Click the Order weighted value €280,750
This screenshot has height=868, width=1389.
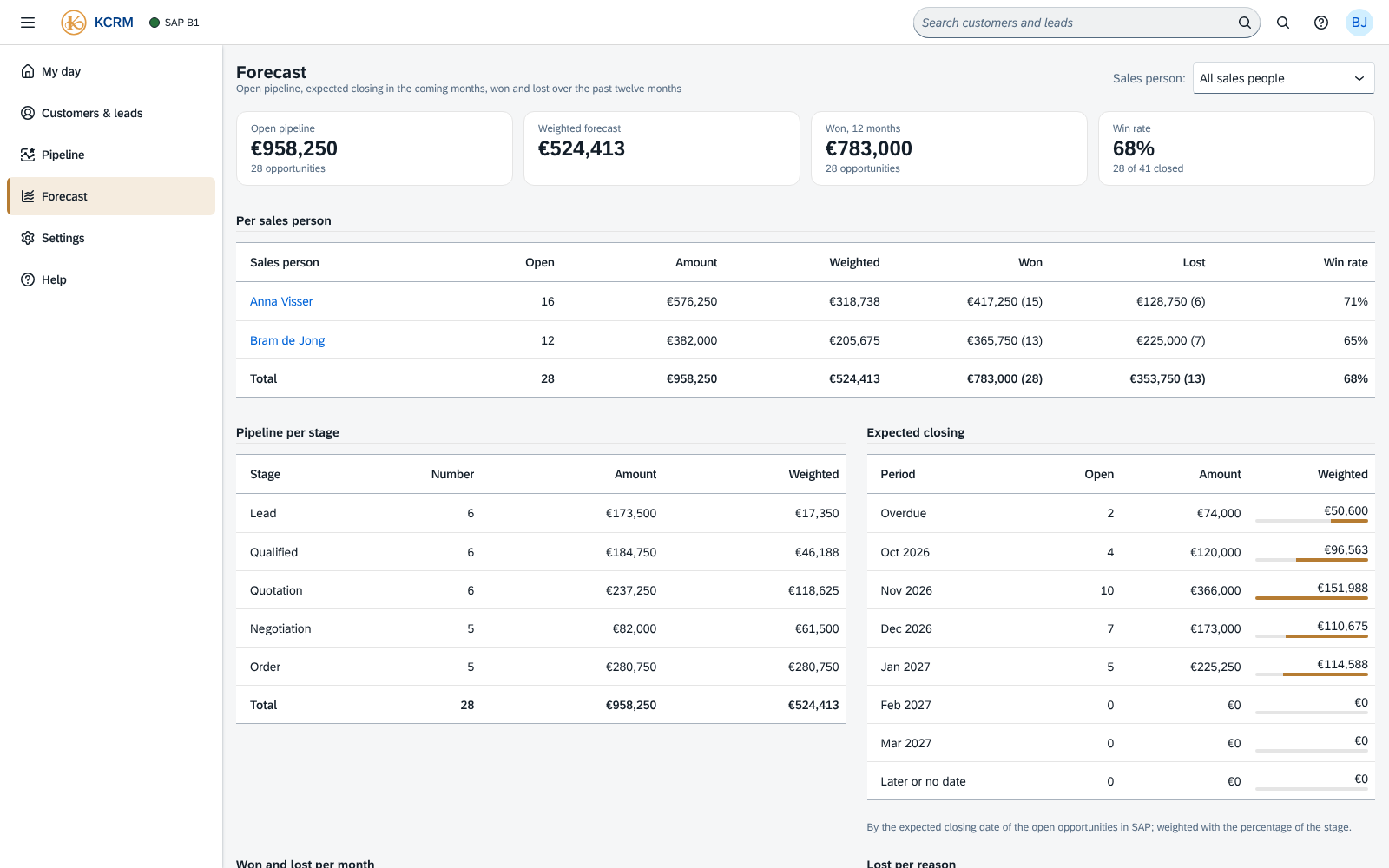pyautogui.click(x=813, y=667)
